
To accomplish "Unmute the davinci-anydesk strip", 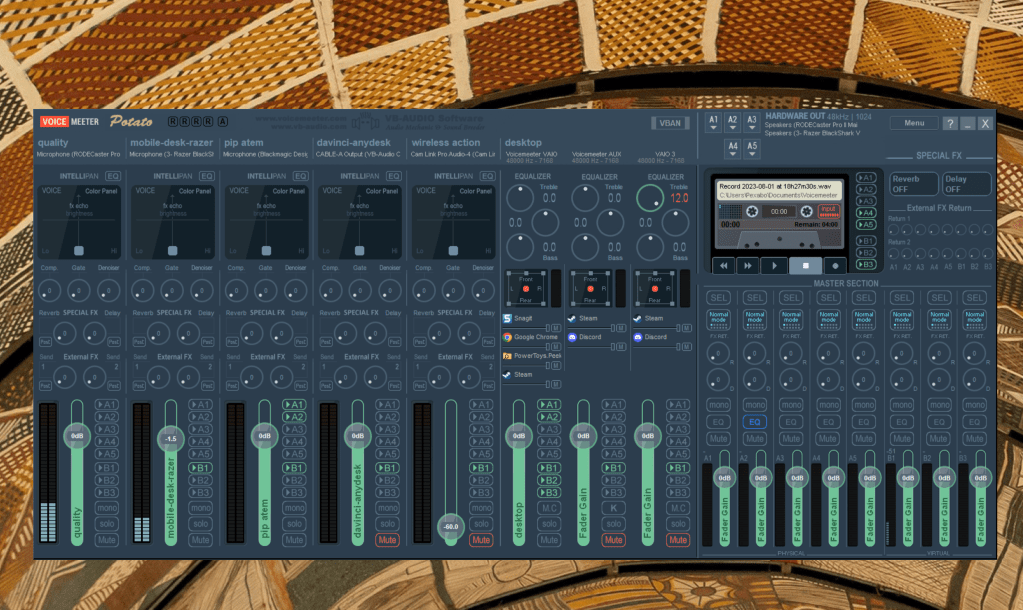I will point(388,540).
